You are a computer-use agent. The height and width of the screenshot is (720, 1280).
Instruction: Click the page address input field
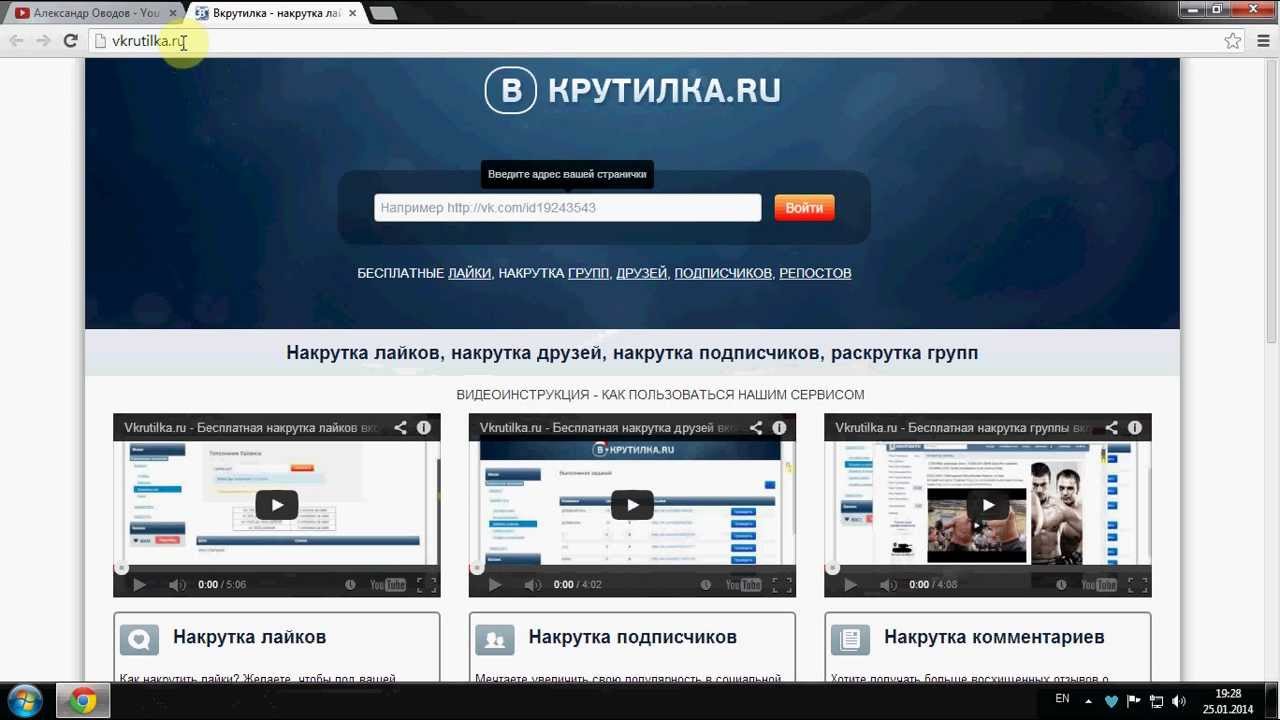567,208
